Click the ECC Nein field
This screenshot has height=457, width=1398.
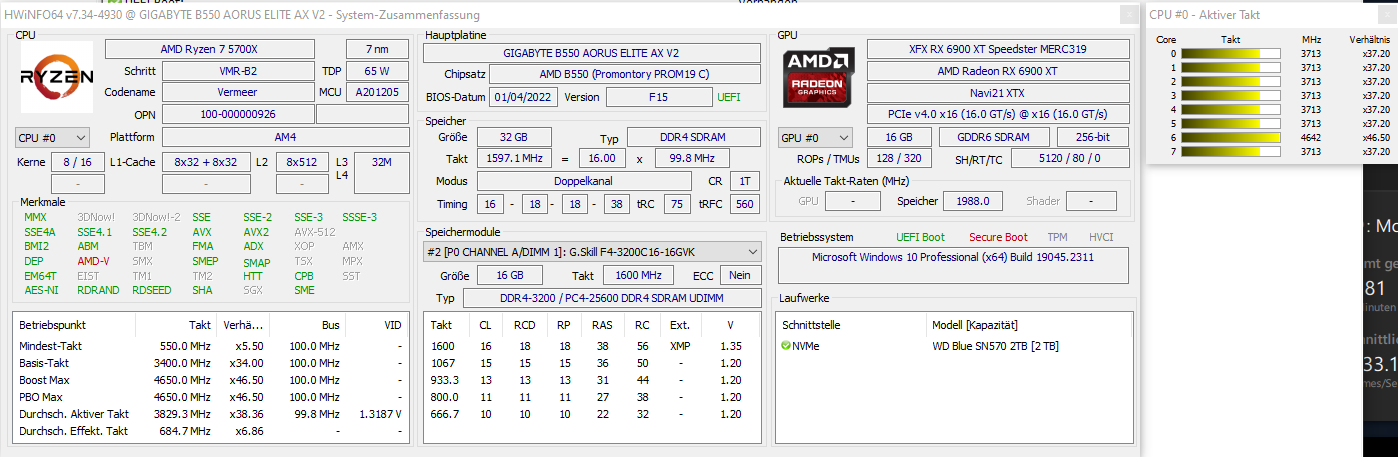(x=740, y=275)
